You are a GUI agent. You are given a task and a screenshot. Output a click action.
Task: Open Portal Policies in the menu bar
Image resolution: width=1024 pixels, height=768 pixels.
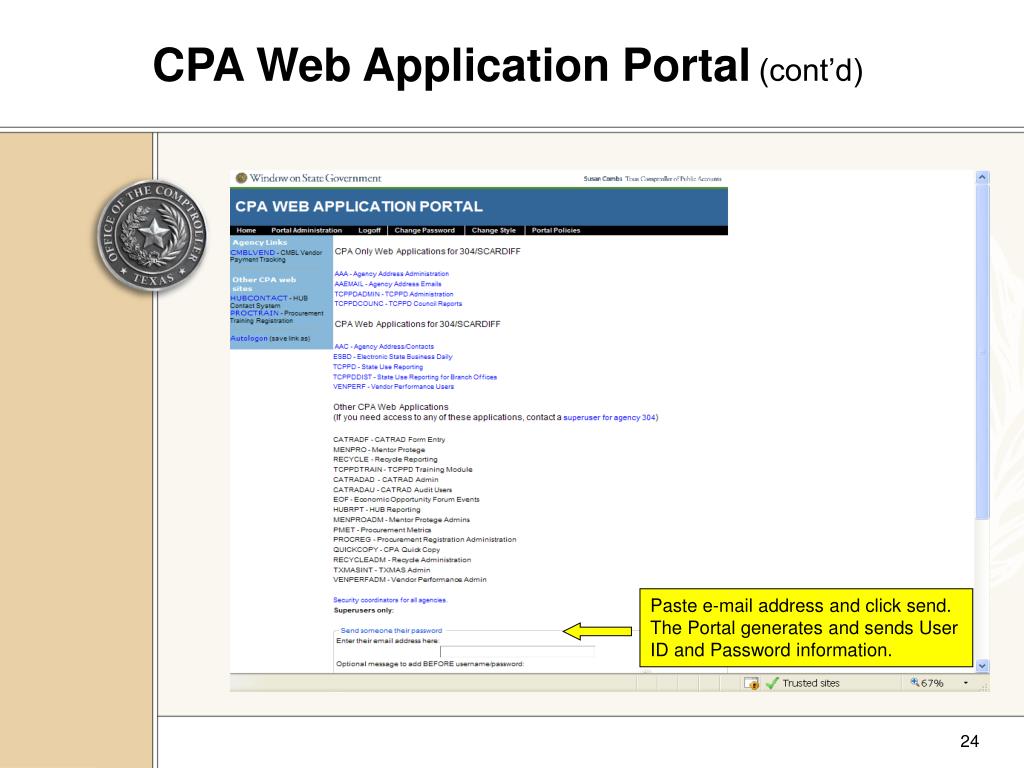tap(556, 231)
